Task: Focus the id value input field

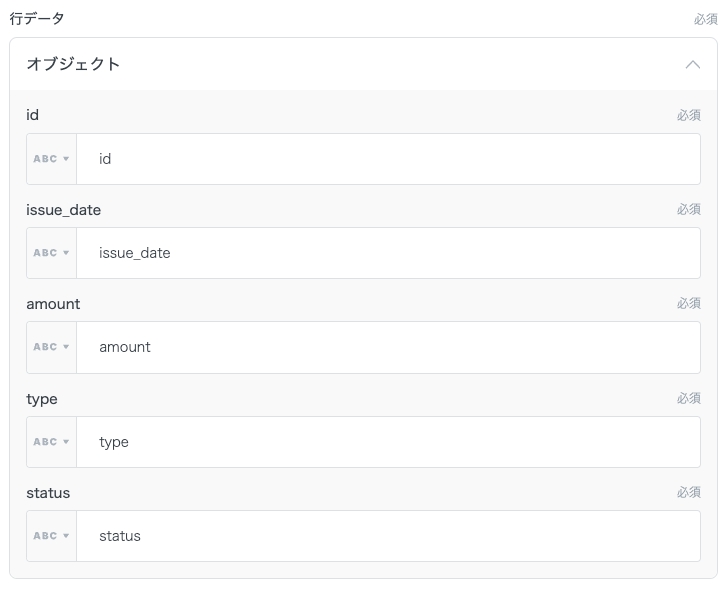Action: click(388, 159)
